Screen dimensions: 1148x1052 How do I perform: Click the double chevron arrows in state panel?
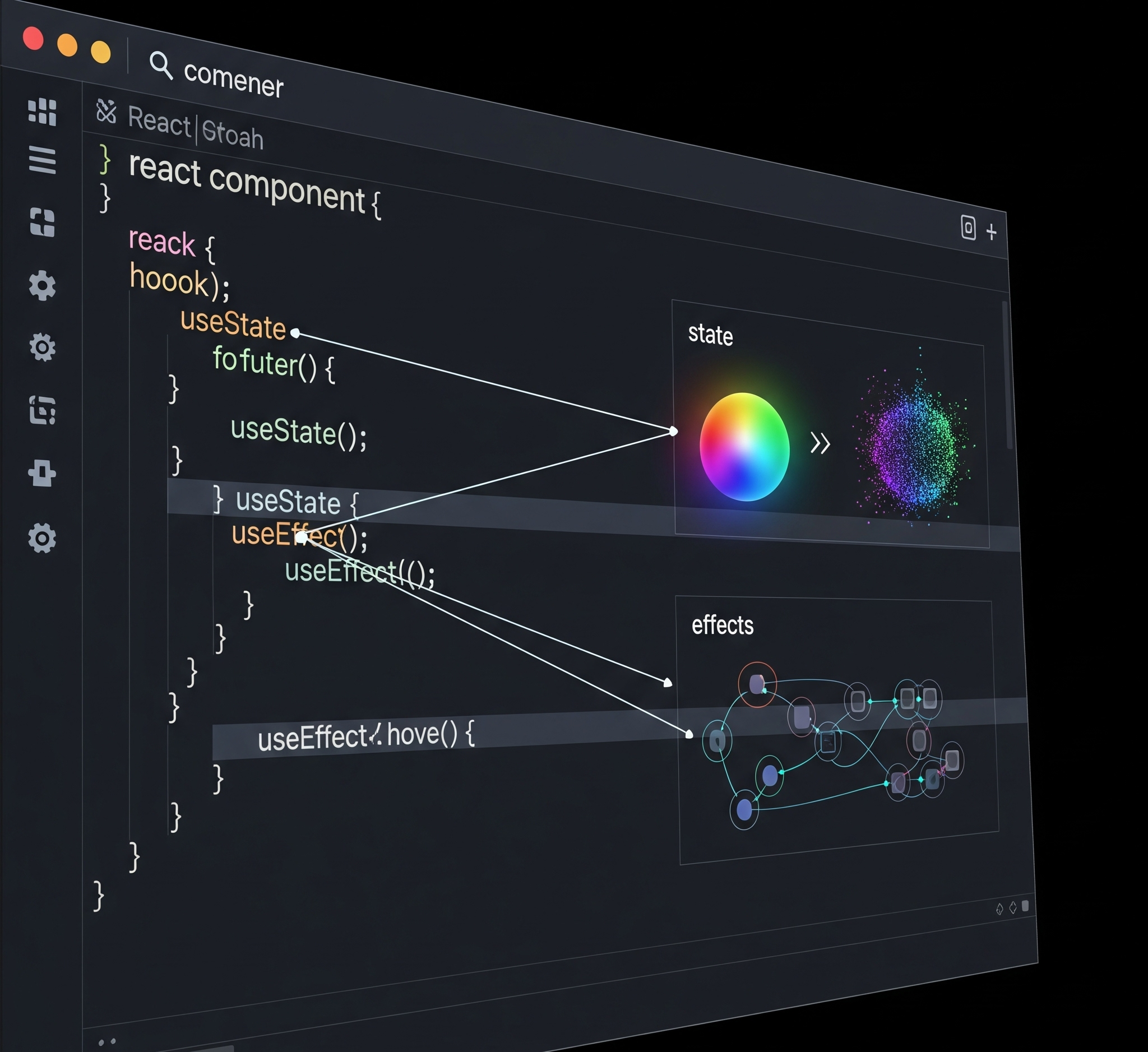(x=820, y=443)
